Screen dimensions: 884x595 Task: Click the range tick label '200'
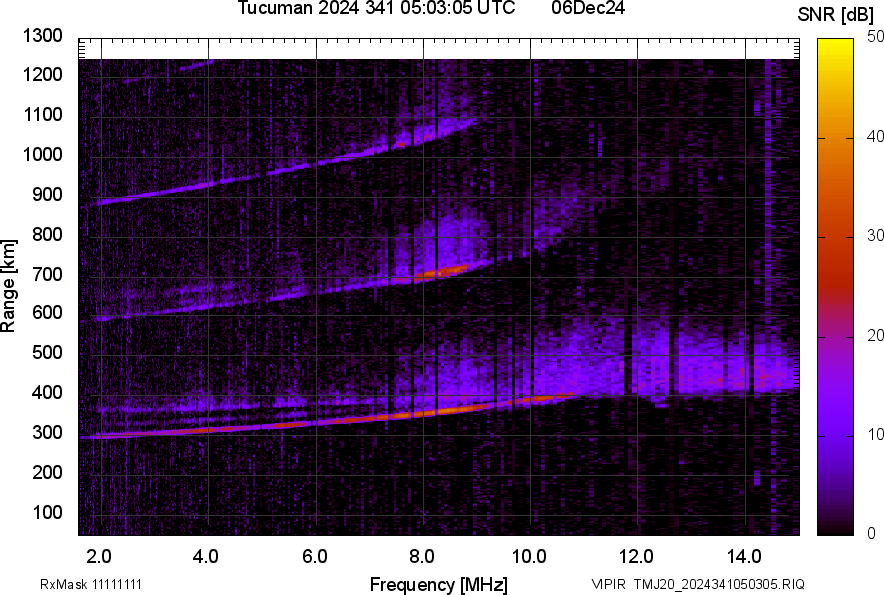tap(47, 472)
